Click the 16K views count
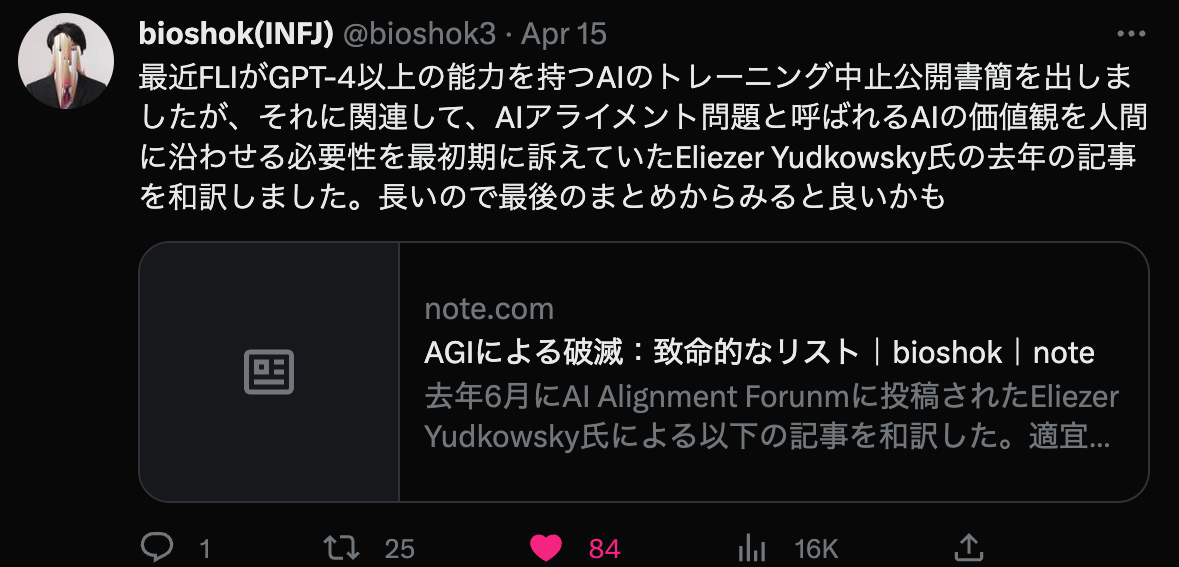The image size is (1179, 567). [816, 549]
